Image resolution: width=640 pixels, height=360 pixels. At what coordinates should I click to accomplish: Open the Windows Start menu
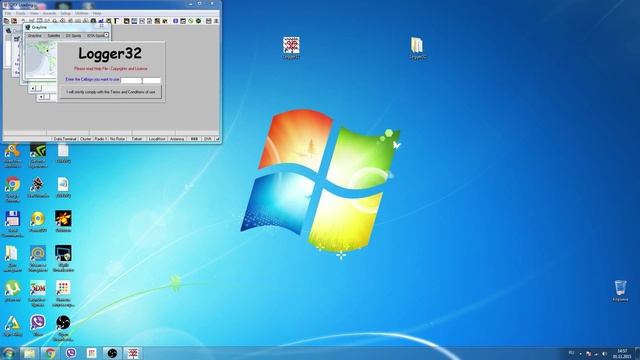click(9, 353)
